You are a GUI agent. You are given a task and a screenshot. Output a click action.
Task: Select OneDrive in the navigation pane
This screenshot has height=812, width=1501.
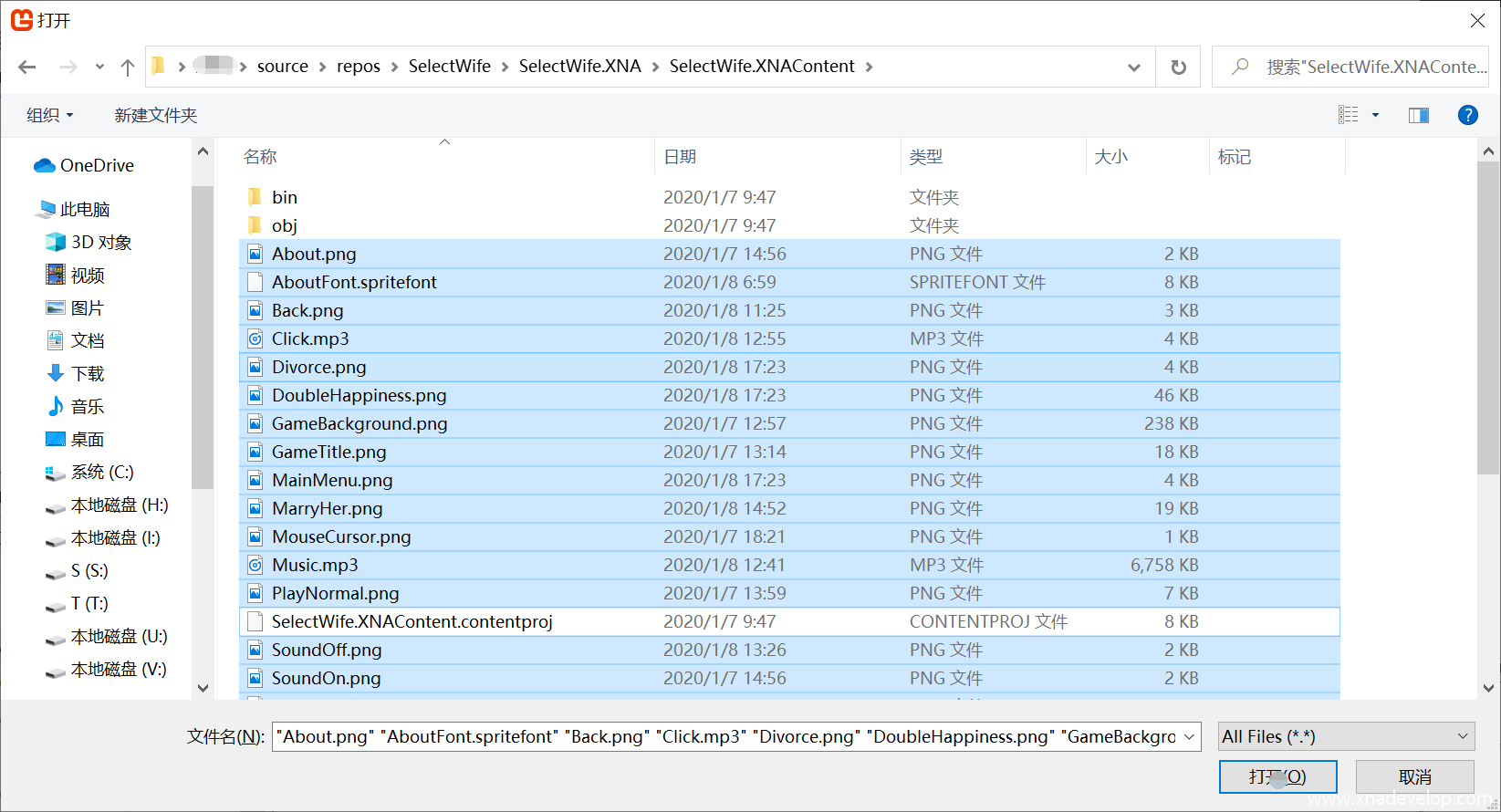point(96,165)
